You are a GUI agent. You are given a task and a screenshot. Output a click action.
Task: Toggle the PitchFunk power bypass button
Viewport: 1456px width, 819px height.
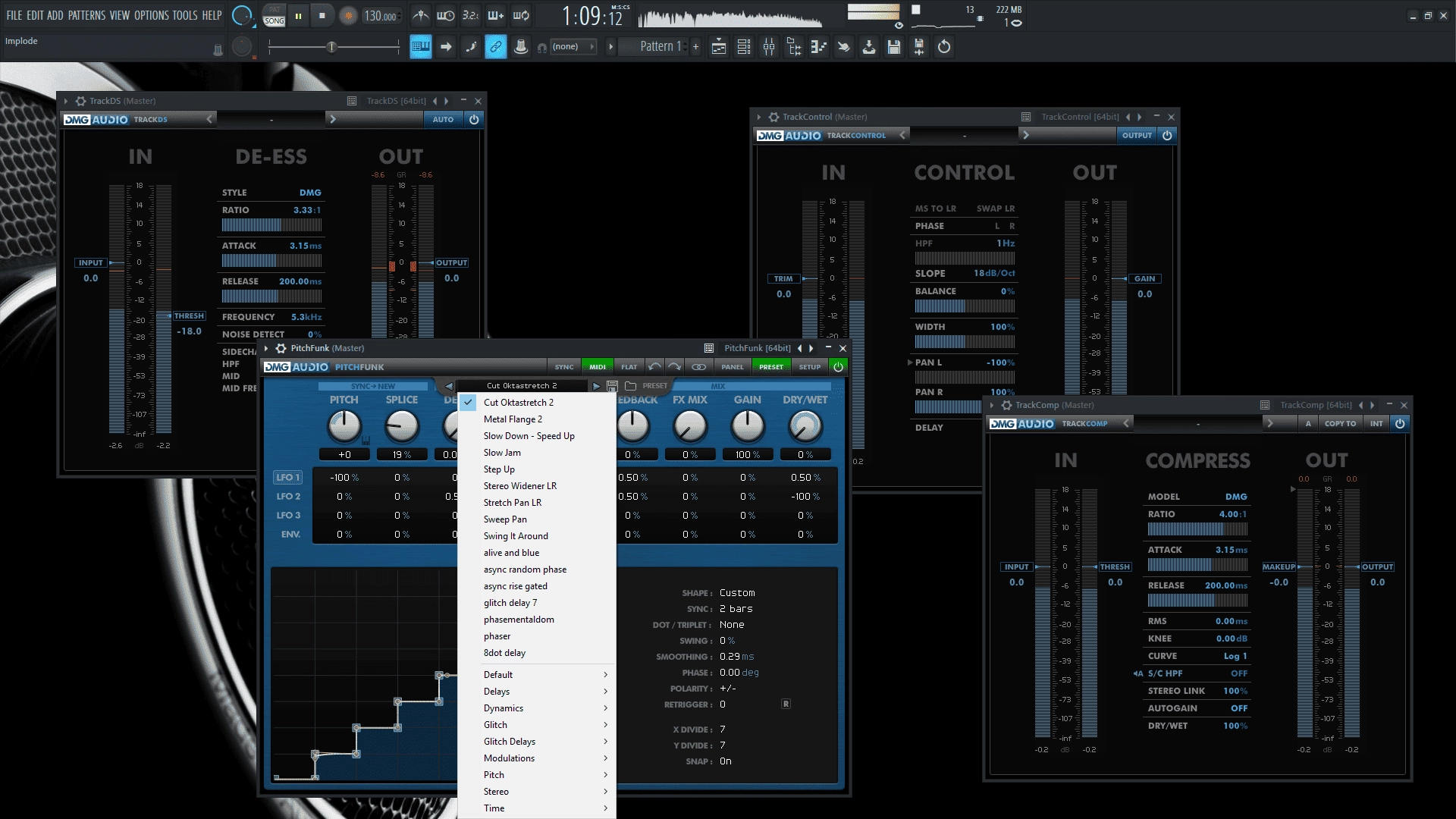(x=838, y=367)
